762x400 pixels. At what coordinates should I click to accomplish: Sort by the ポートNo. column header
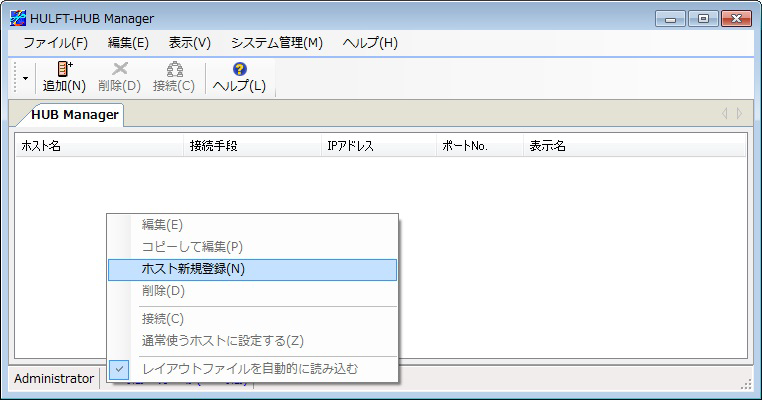480,146
